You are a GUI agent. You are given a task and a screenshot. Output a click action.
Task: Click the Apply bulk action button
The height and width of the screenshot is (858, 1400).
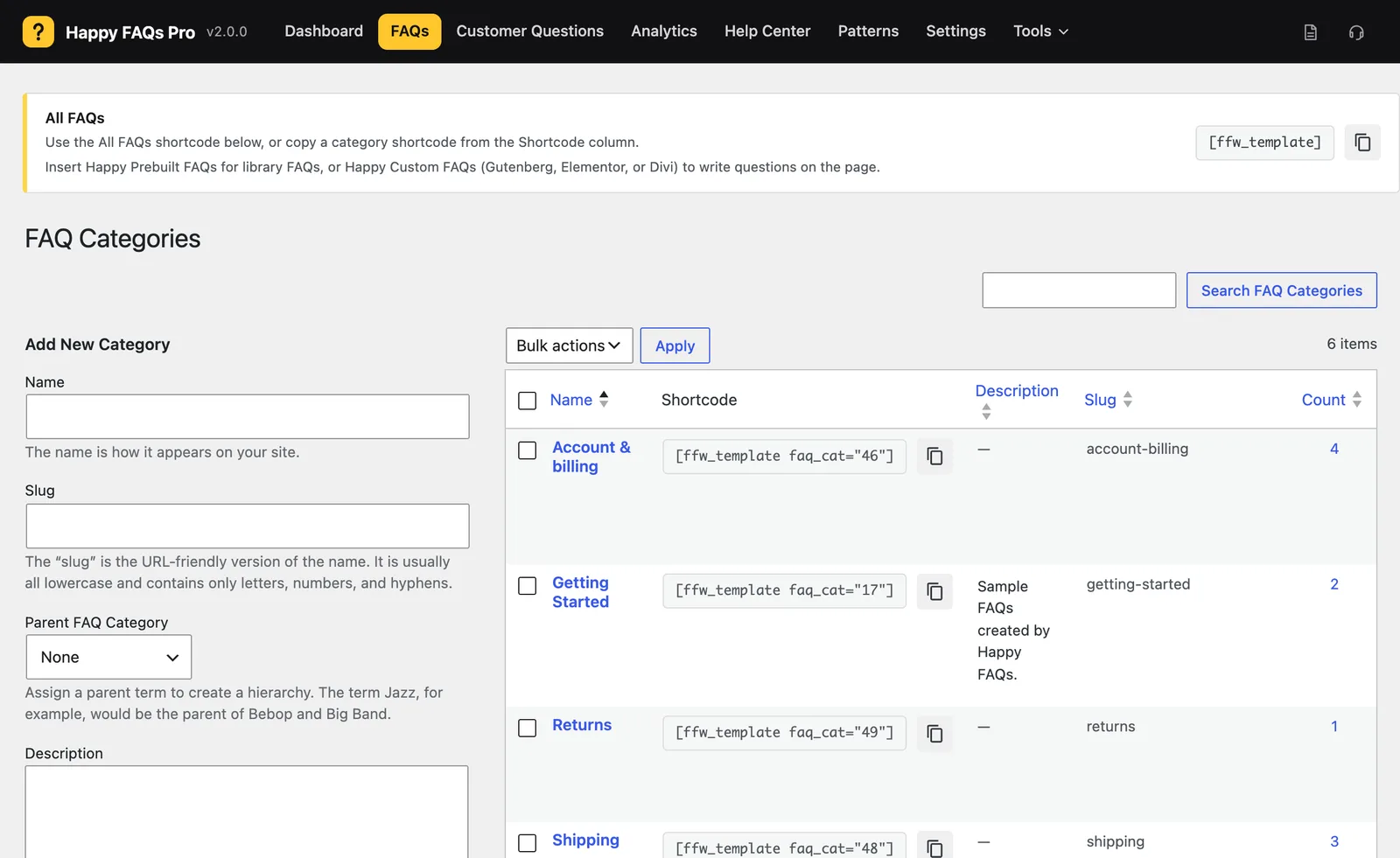[675, 345]
